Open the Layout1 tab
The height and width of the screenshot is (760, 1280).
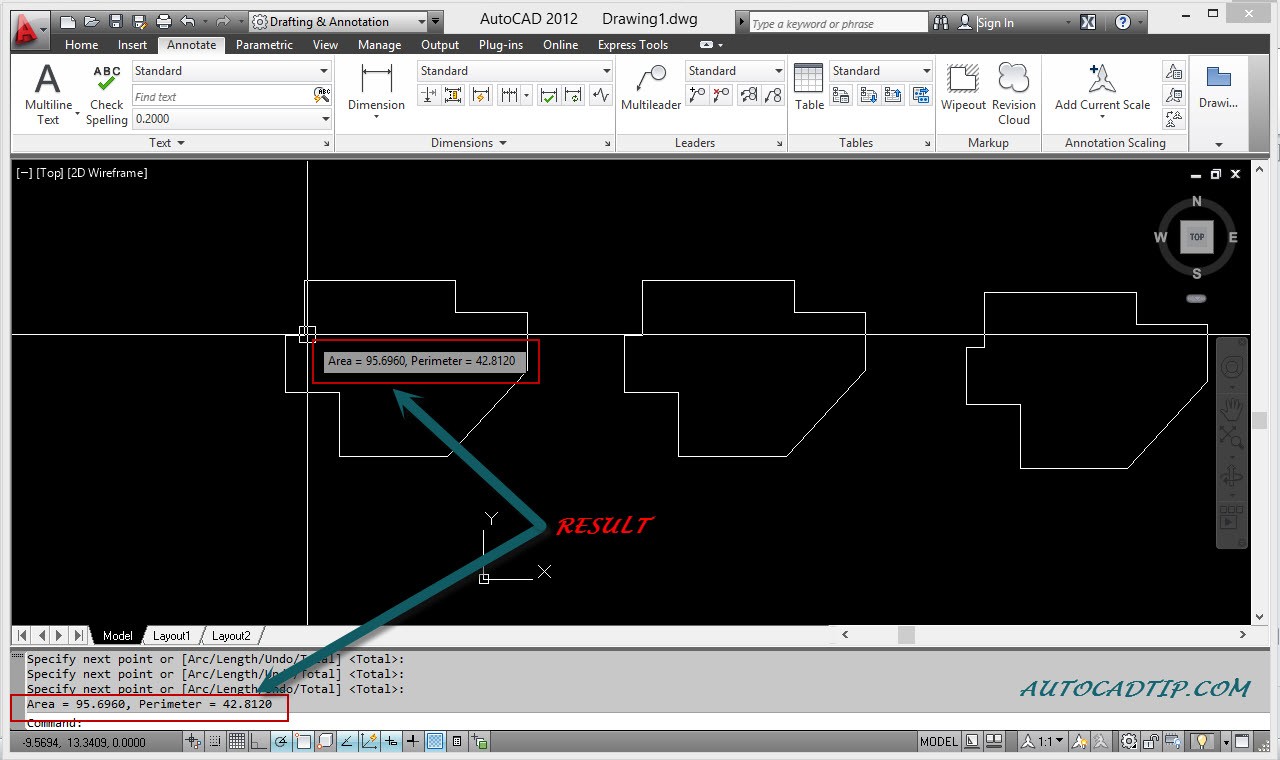point(171,636)
